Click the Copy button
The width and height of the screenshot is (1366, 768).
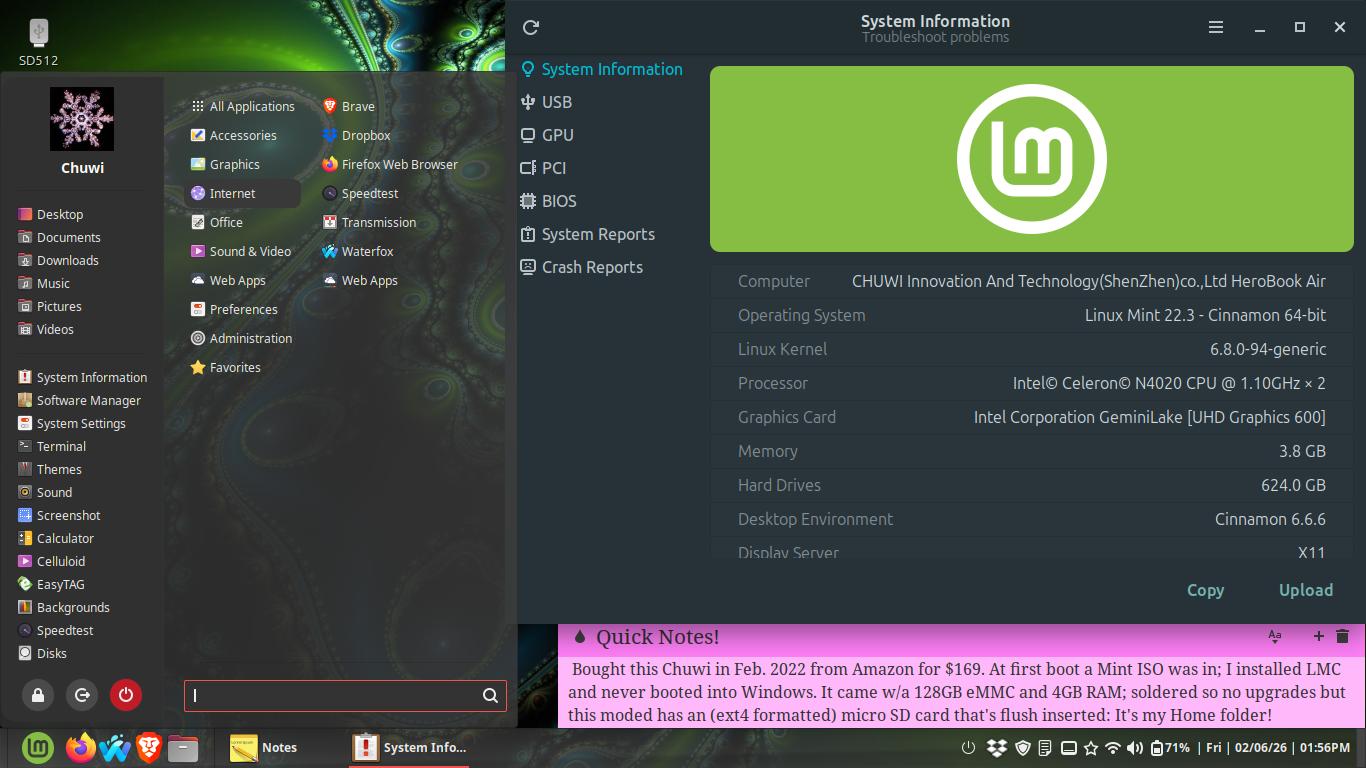coord(1205,590)
